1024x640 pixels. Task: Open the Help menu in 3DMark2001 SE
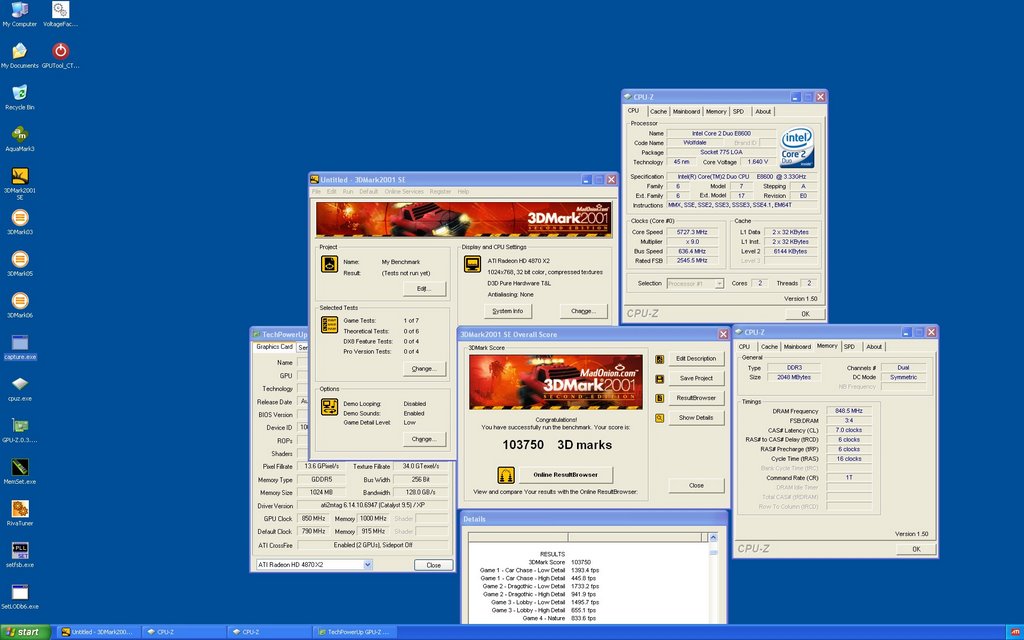[463, 191]
